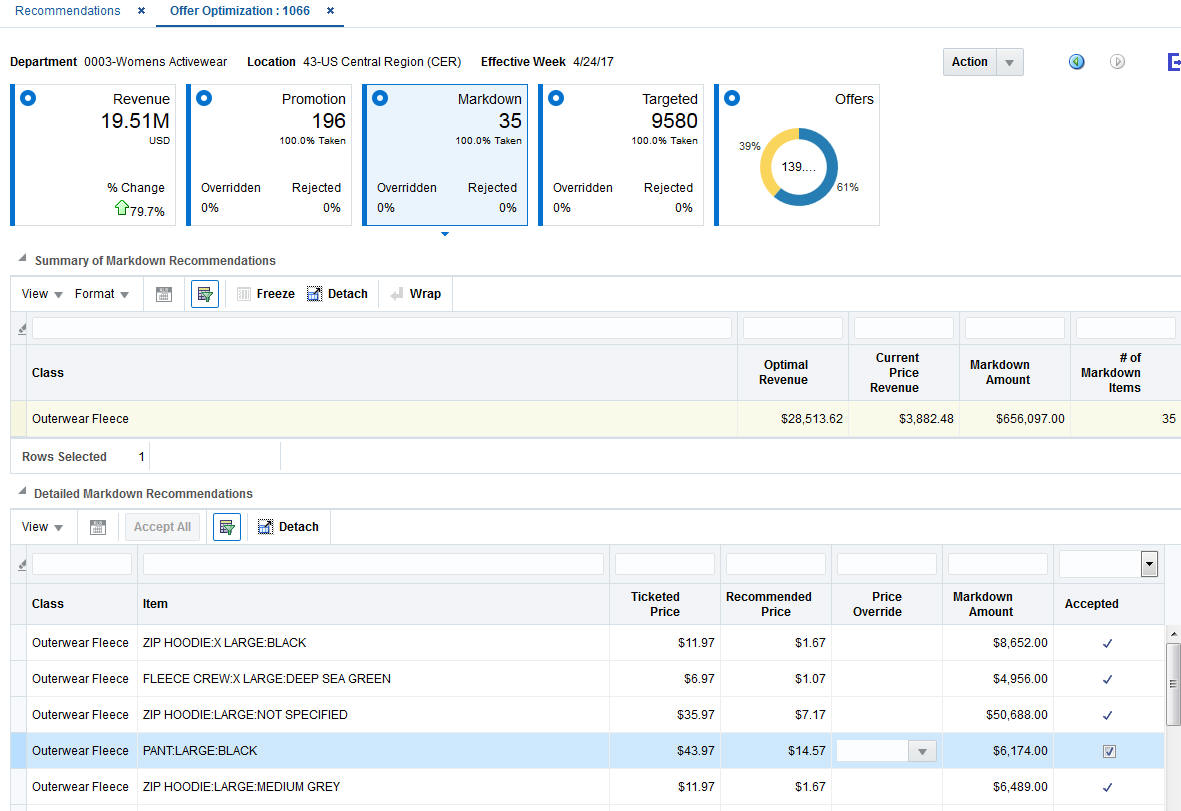Click accepted checkmark for $6,489.00 row

[x=1107, y=788]
